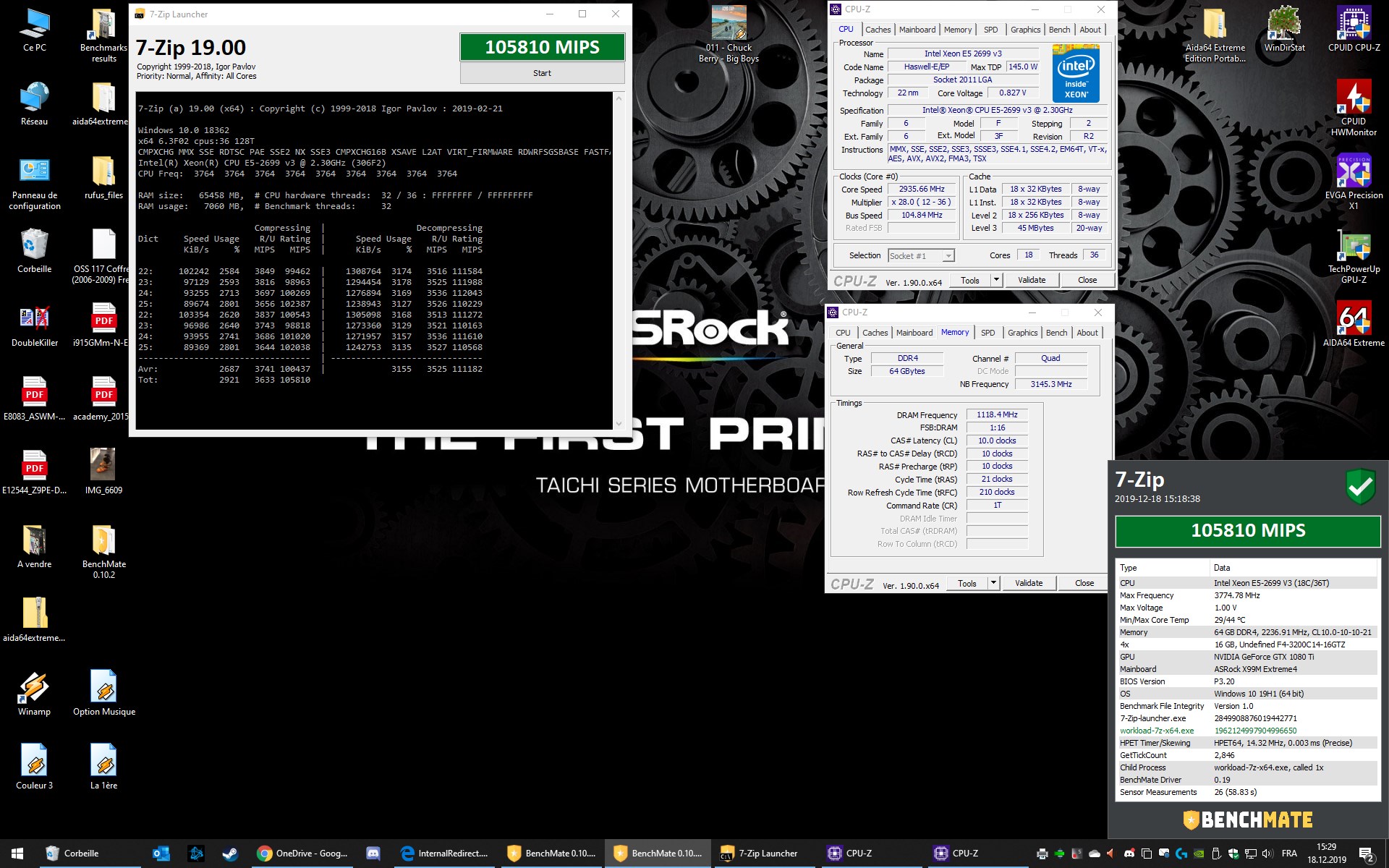The image size is (1389, 868).
Task: Open the Socket #1 selection dropdown
Action: [x=921, y=255]
